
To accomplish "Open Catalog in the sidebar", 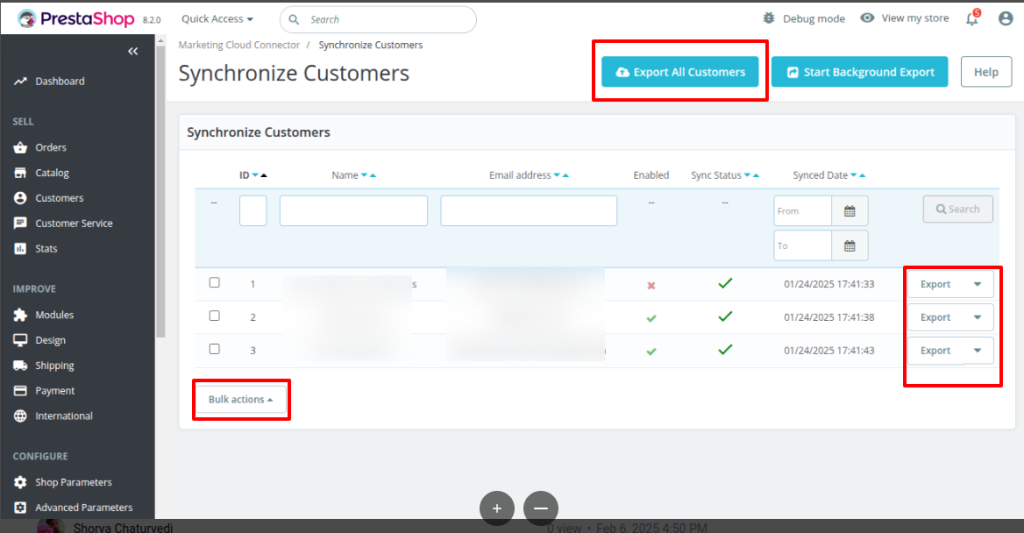I will point(52,173).
